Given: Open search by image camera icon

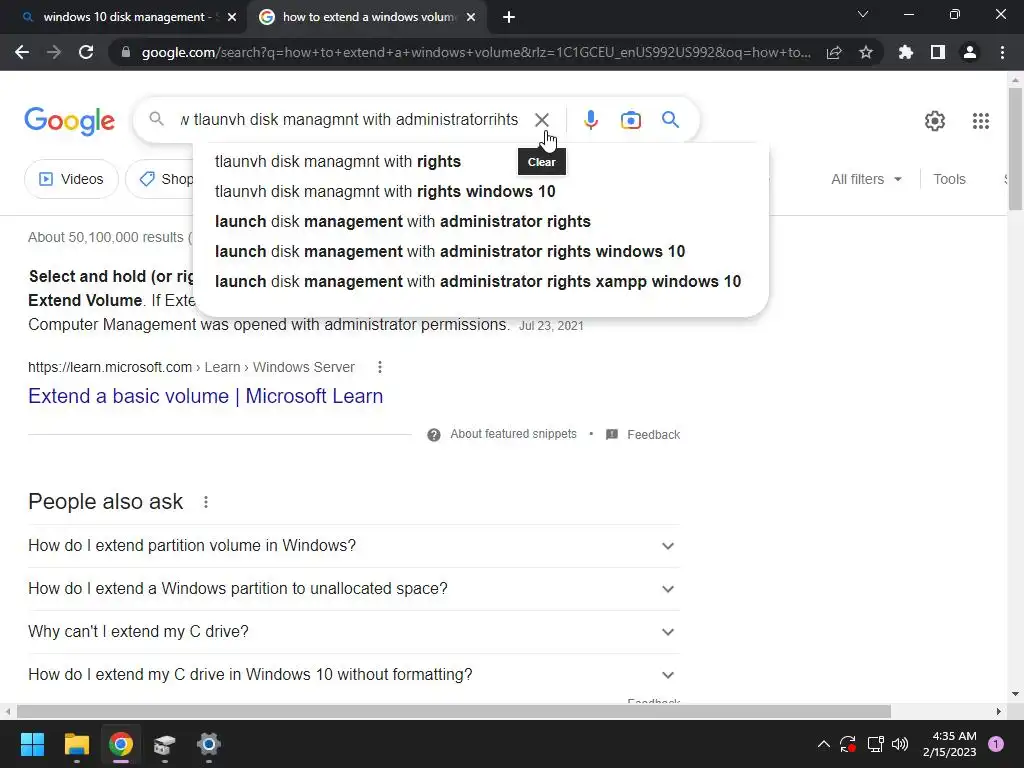Looking at the screenshot, I should click(x=630, y=120).
